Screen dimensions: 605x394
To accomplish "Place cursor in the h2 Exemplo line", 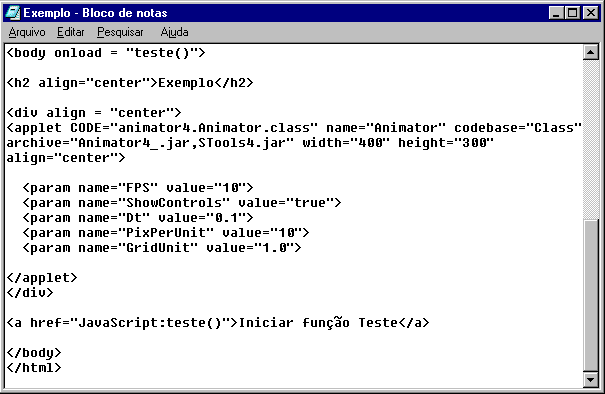I will [130, 83].
